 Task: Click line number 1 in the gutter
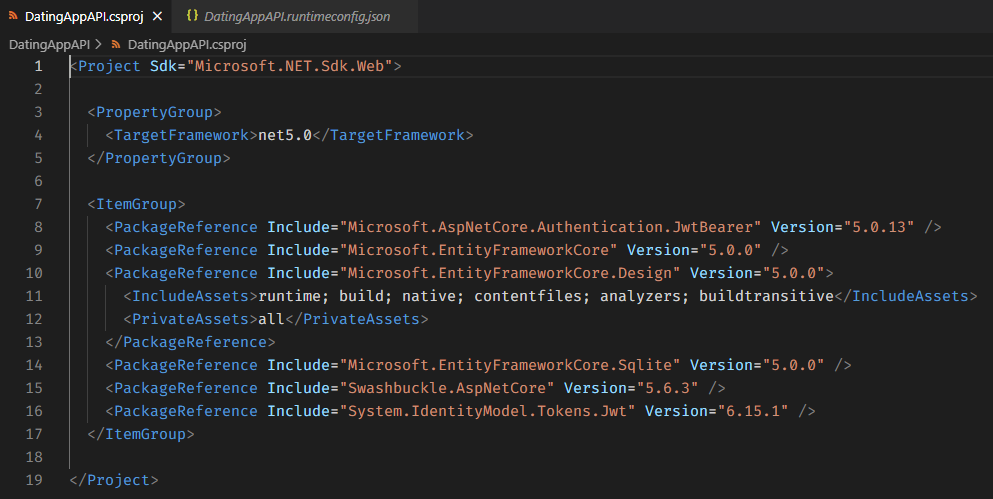click(x=39, y=66)
